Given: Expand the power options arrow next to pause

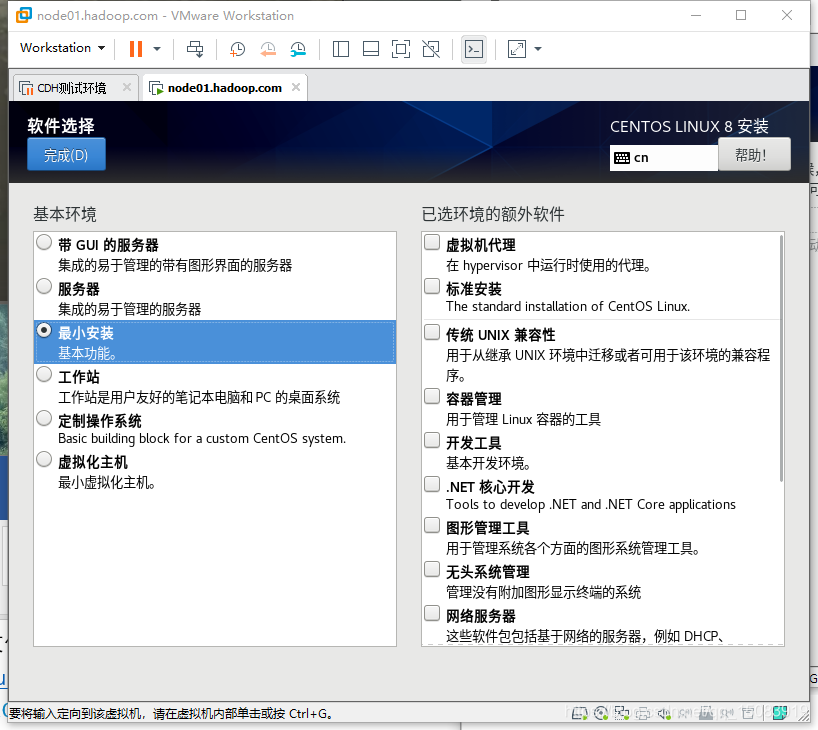Looking at the screenshot, I should pos(157,49).
